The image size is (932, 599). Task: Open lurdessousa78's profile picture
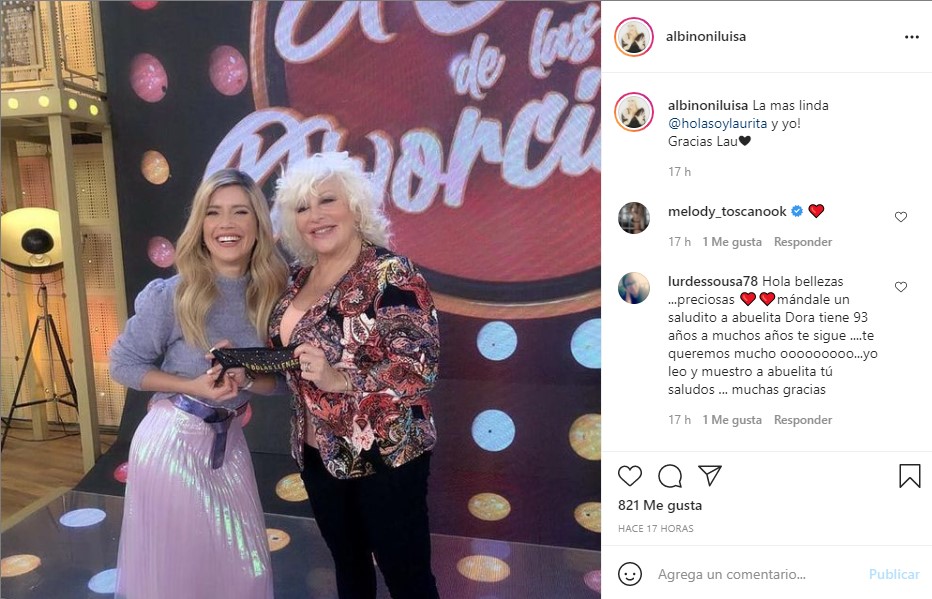pos(634,288)
